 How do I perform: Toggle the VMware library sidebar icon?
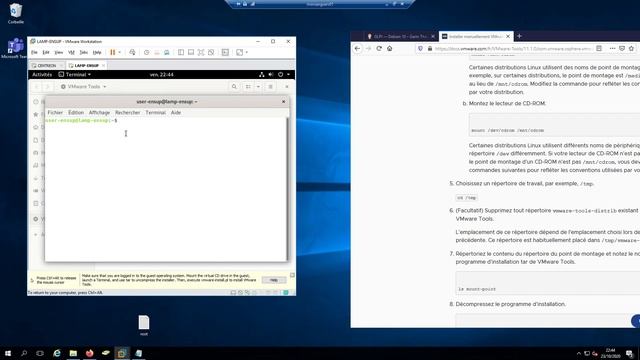[x=181, y=52]
